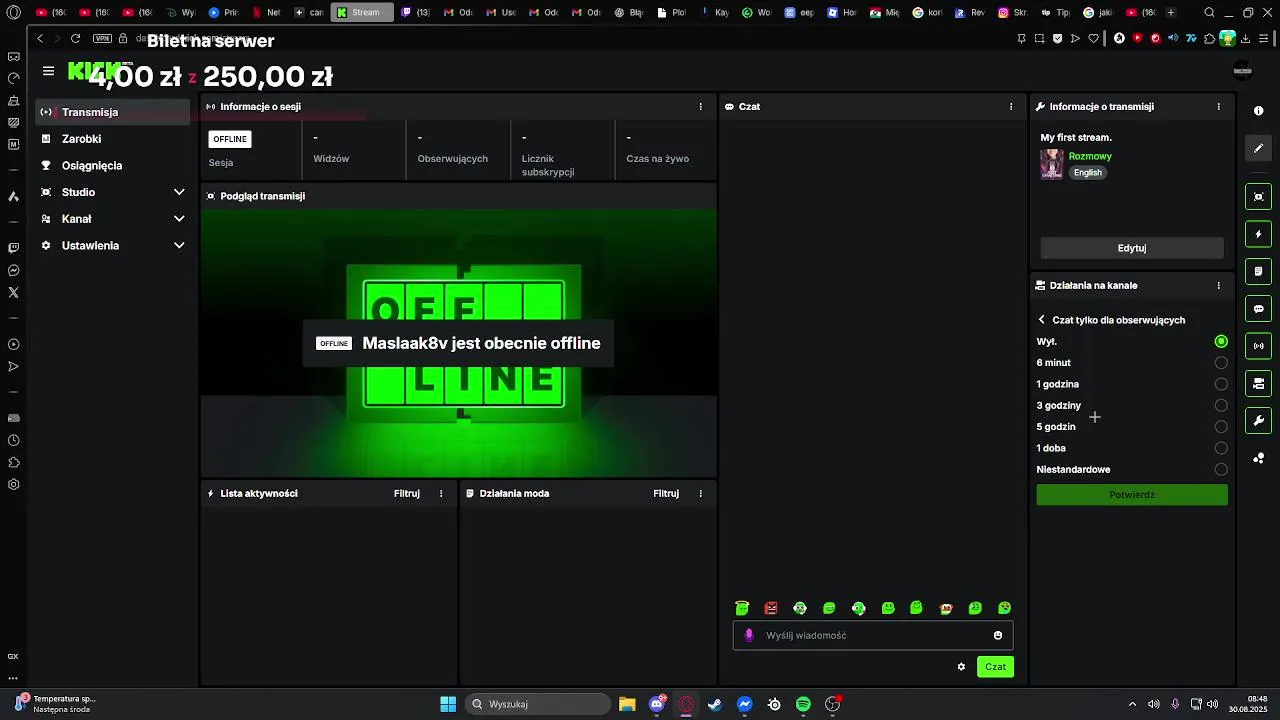
Task: Click the broadcast signal icon in right toolbar
Action: 1258,346
